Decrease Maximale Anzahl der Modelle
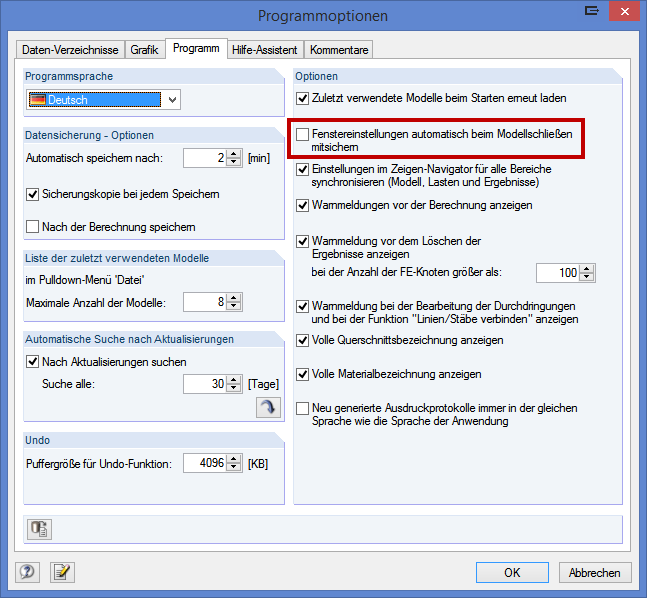The image size is (647, 598). [x=234, y=306]
